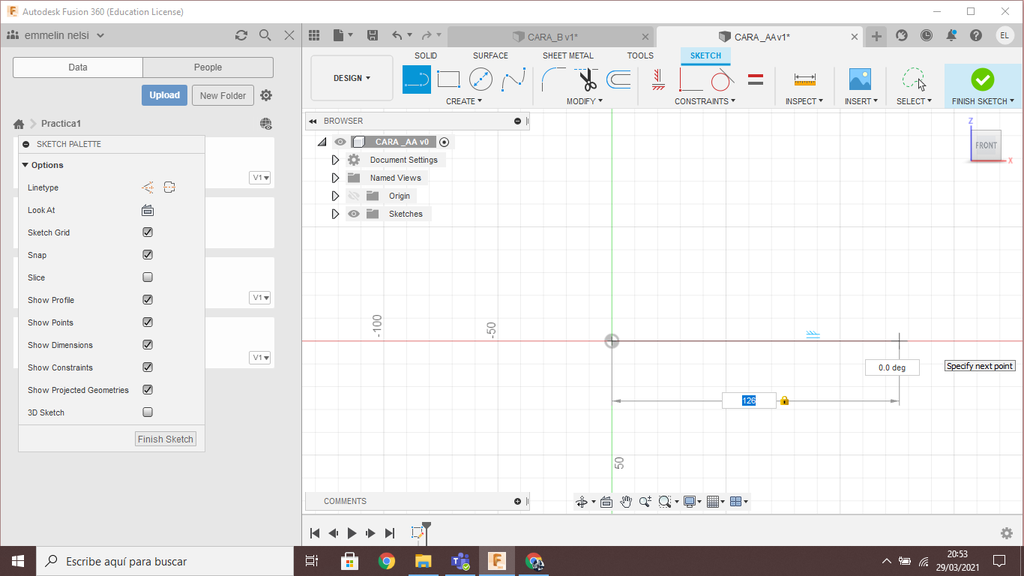
Task: Open the INSPECT dropdown menu
Action: (x=804, y=101)
